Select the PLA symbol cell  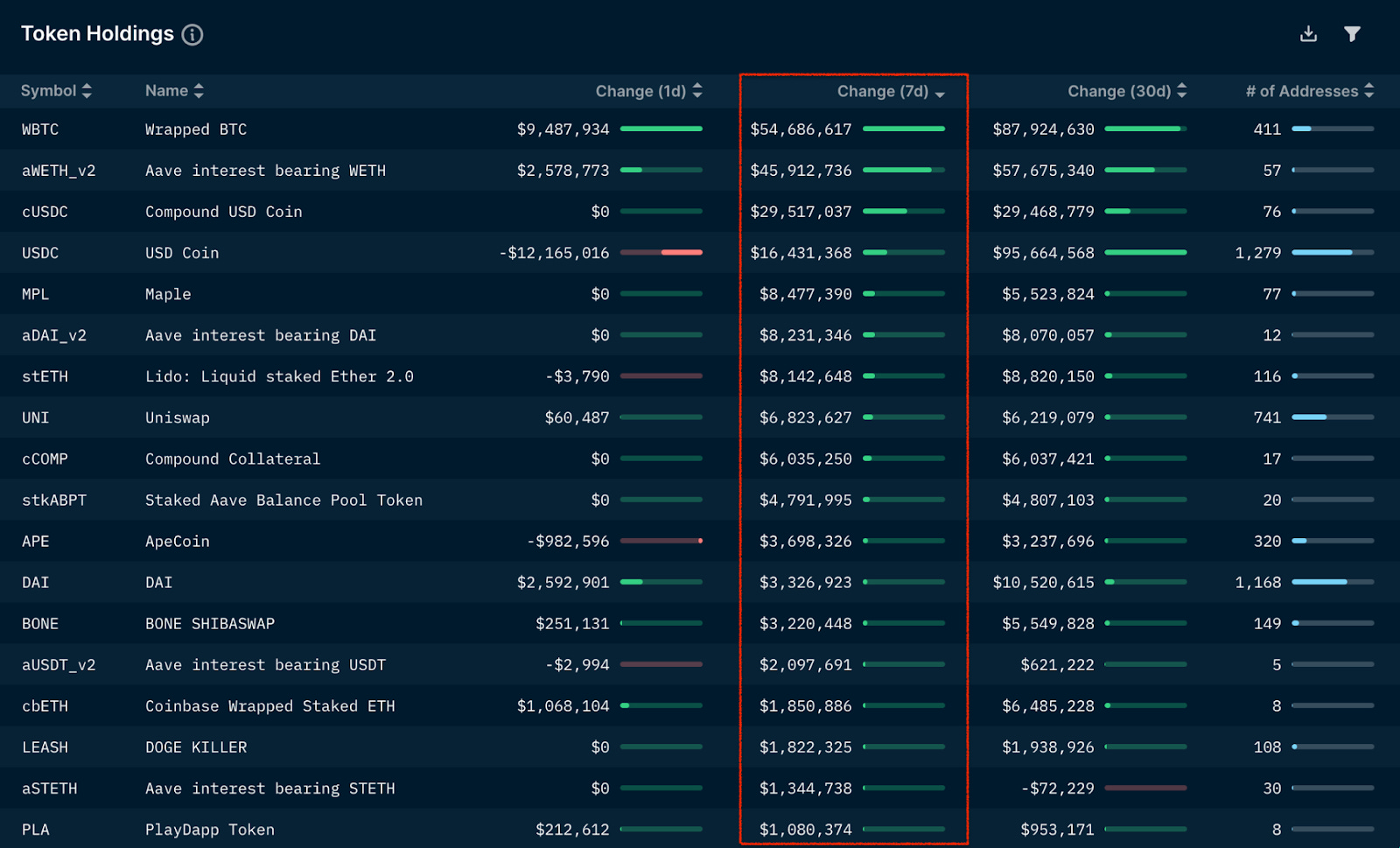point(35,829)
